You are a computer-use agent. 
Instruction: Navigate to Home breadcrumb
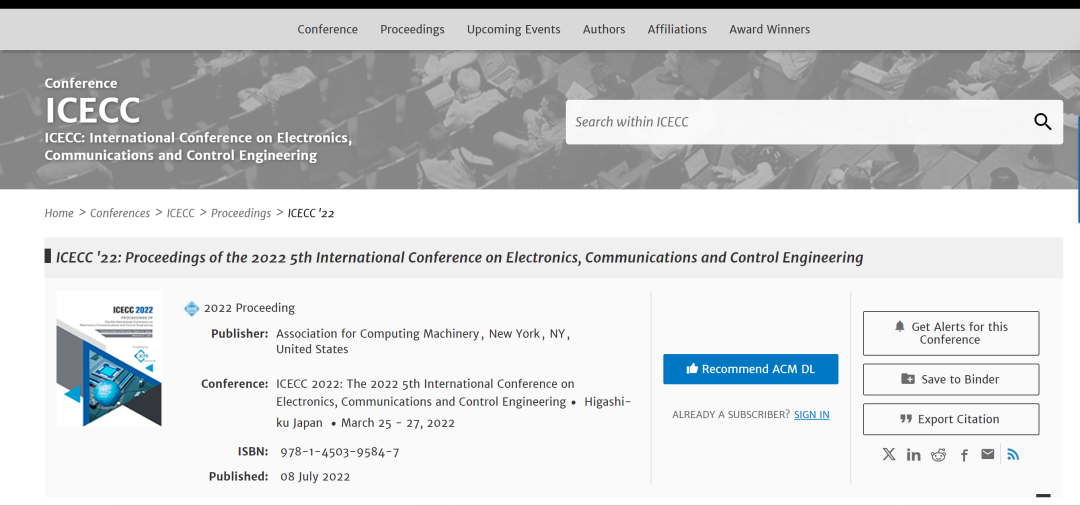pyautogui.click(x=59, y=213)
